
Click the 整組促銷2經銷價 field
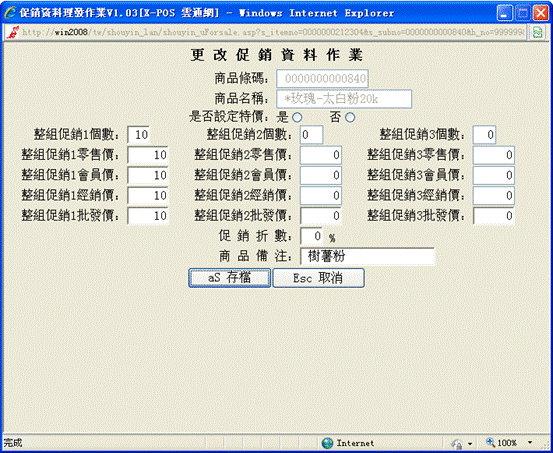[x=321, y=195]
